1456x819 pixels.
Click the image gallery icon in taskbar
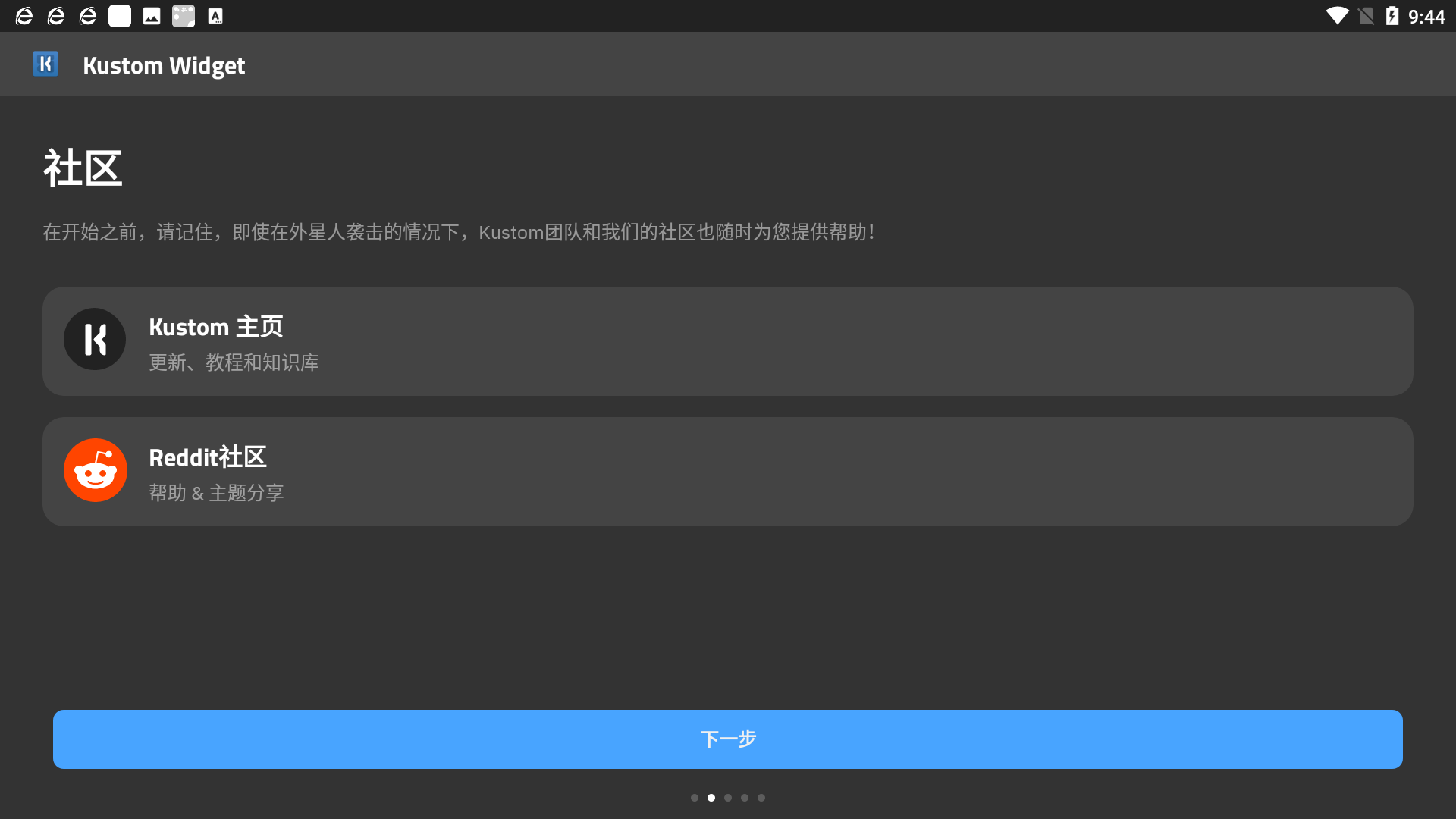coord(150,15)
